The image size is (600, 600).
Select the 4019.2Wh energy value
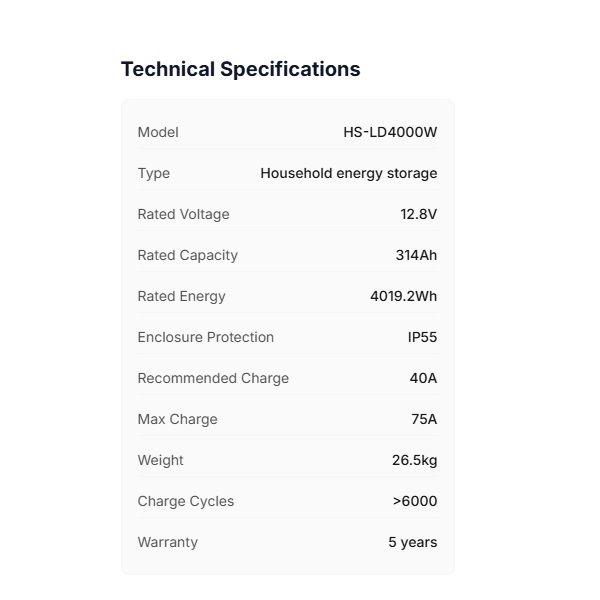pyautogui.click(x=403, y=296)
